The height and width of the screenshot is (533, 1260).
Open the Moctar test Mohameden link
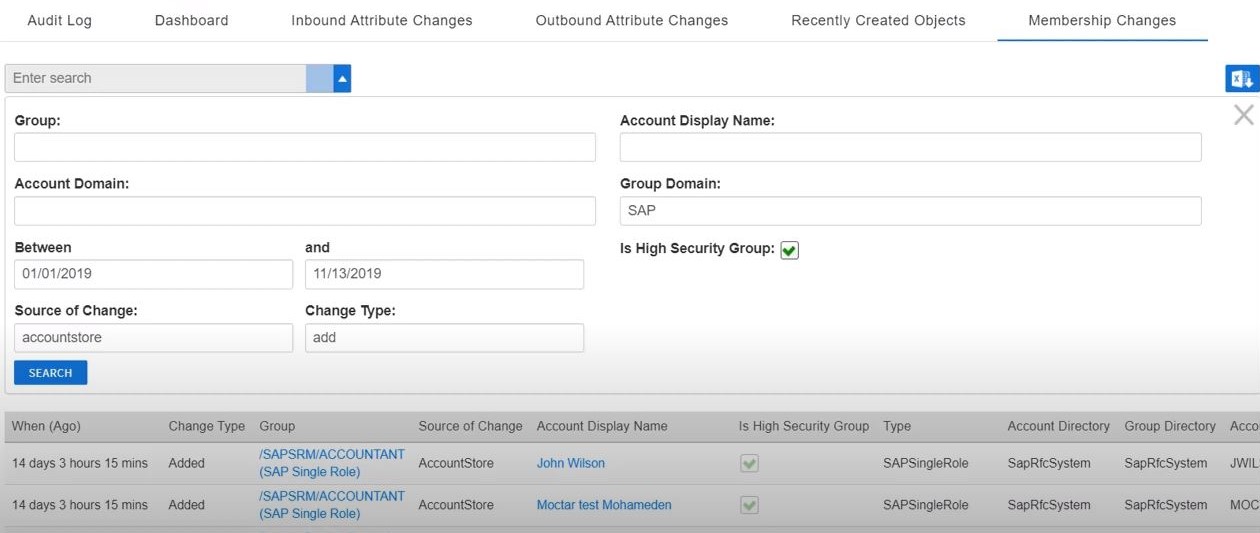603,505
